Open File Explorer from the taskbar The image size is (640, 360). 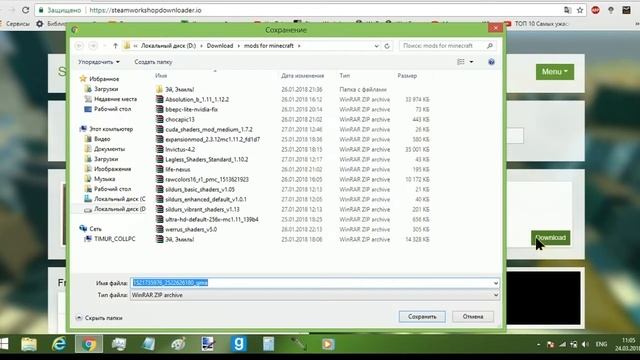tap(29, 344)
